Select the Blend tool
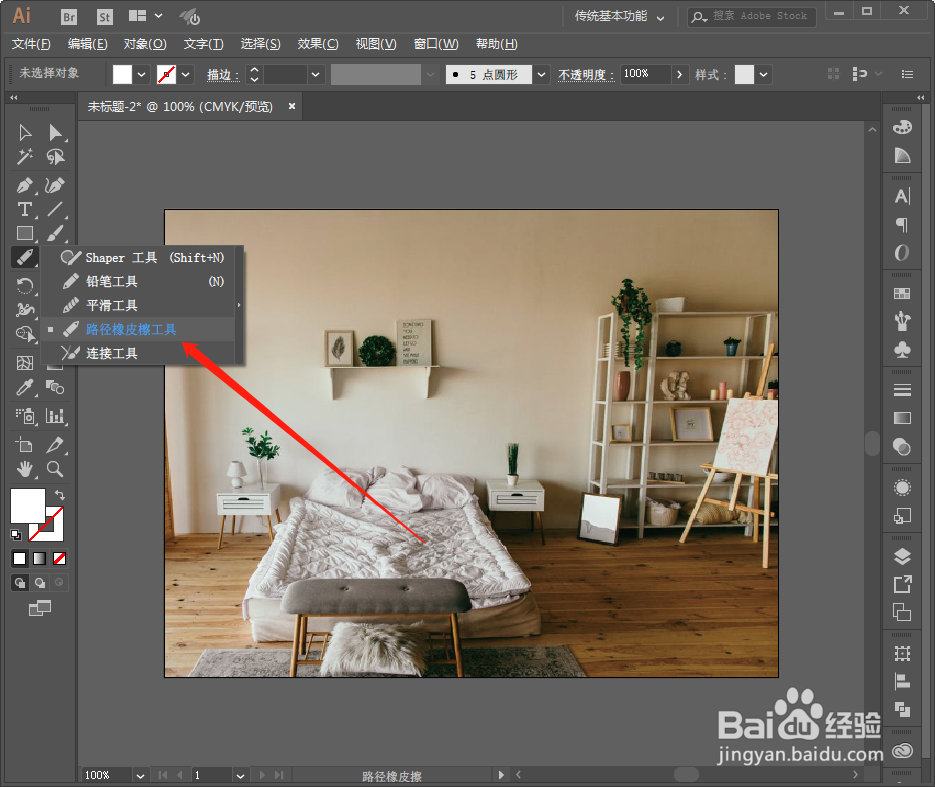This screenshot has width=935, height=787. coord(55,388)
